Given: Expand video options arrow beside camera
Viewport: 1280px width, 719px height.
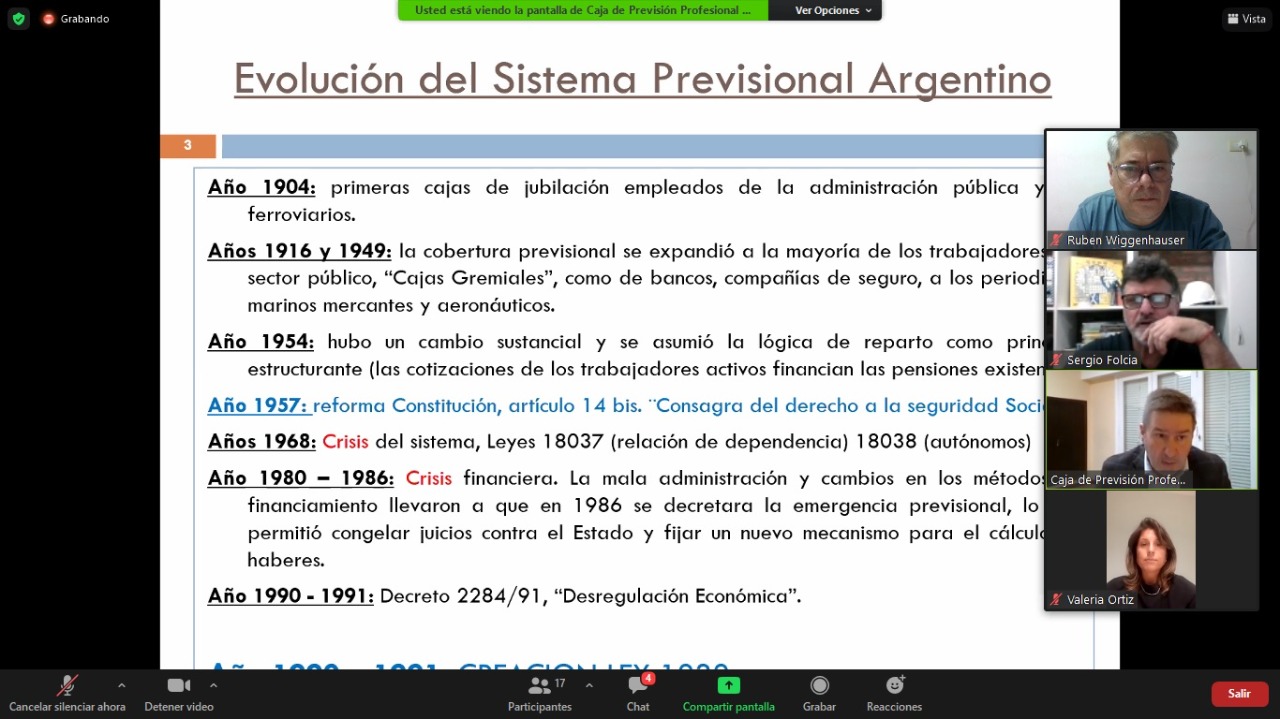Looking at the screenshot, I should pyautogui.click(x=213, y=685).
